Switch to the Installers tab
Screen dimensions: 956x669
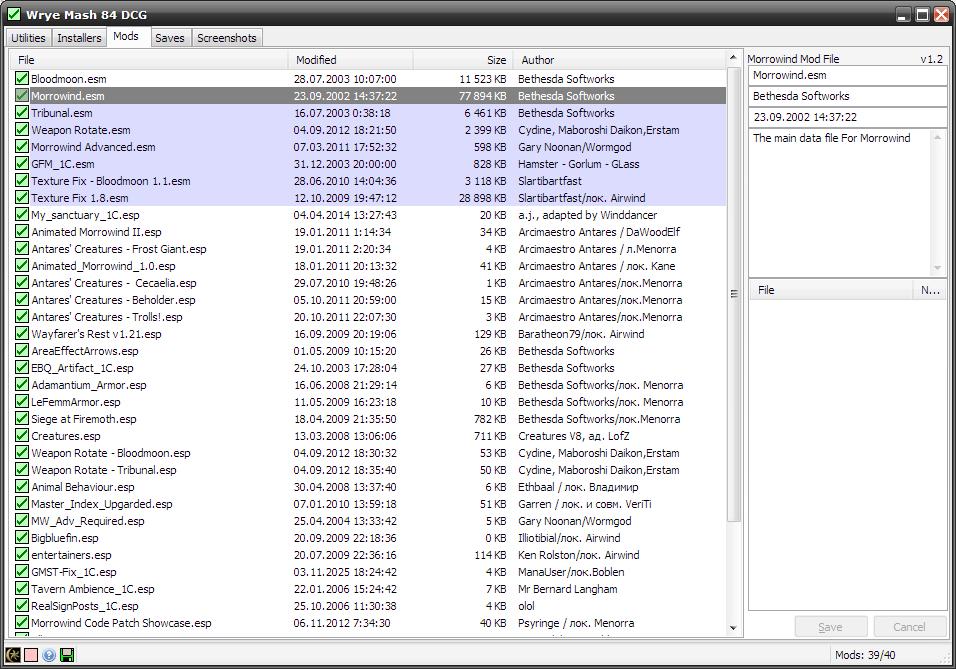click(x=79, y=38)
